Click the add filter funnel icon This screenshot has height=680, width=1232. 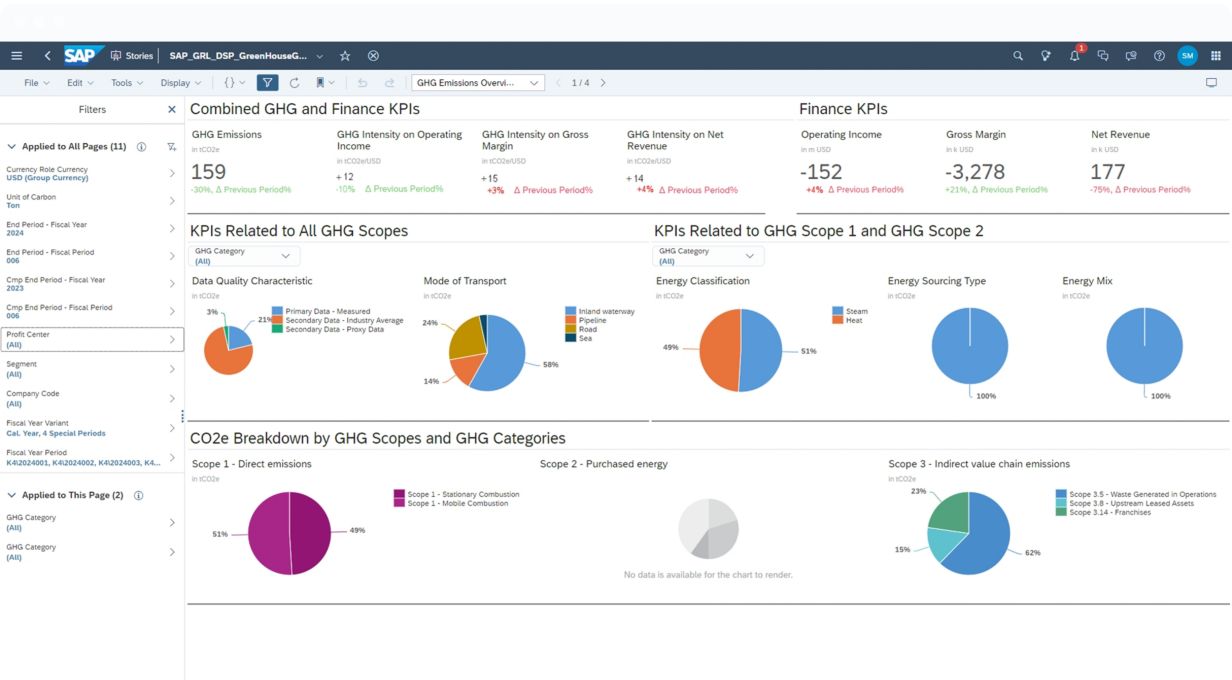tap(171, 147)
